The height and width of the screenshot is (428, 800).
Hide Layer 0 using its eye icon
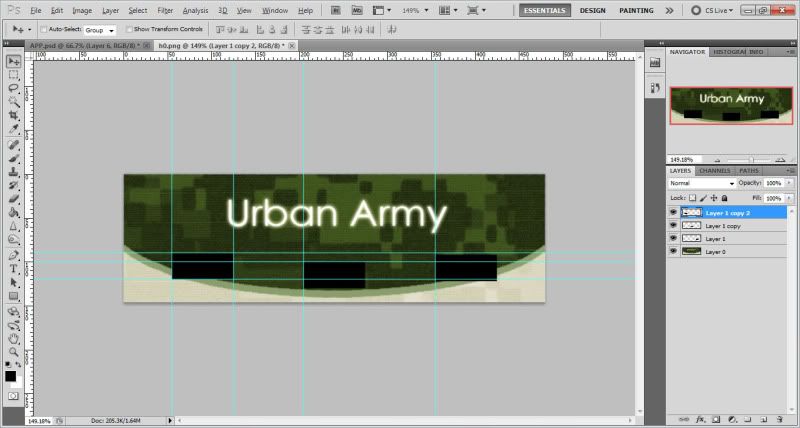tap(672, 252)
